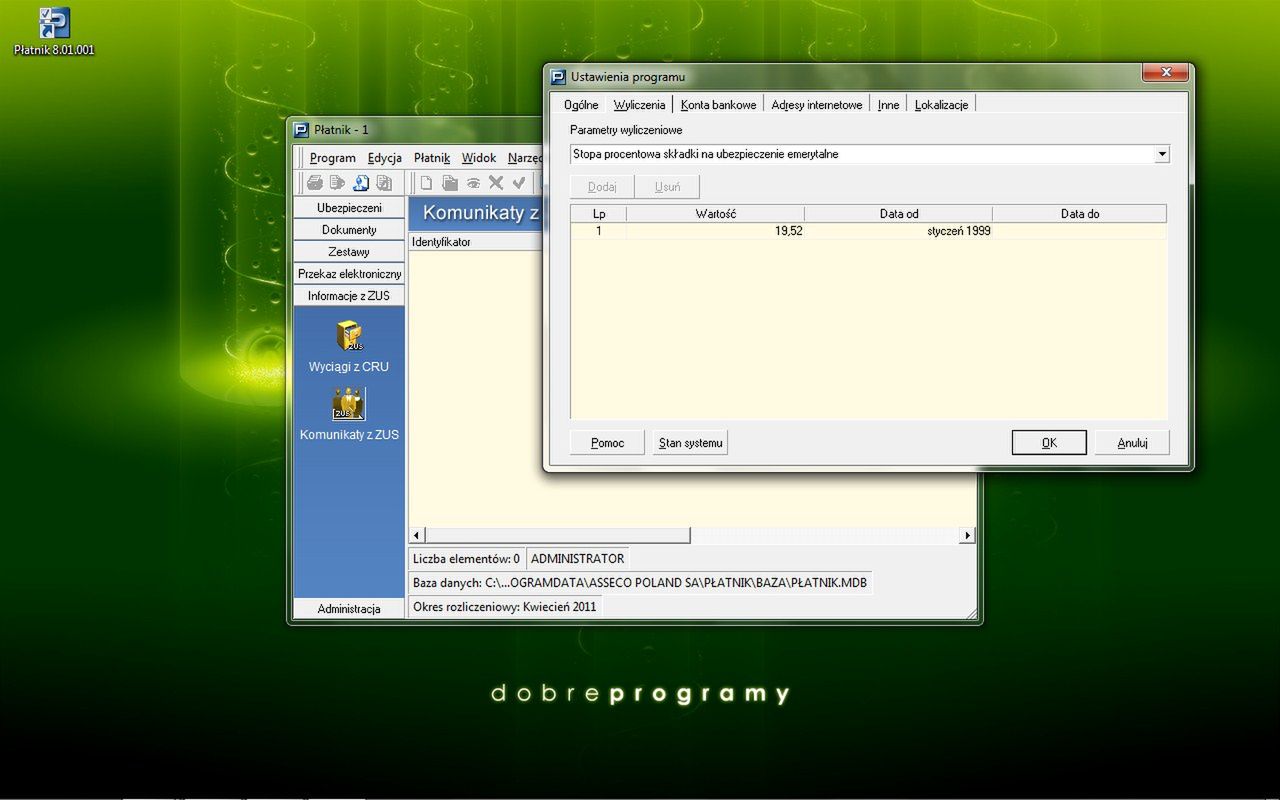1280x800 pixels.
Task: Click the horizontal scrollbar right arrow
Action: (x=967, y=536)
